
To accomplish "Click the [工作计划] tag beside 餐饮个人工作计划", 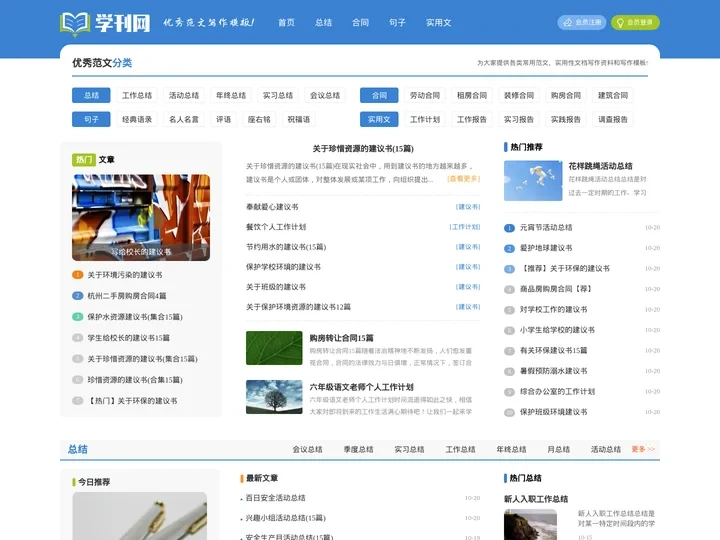I will click(x=465, y=227).
